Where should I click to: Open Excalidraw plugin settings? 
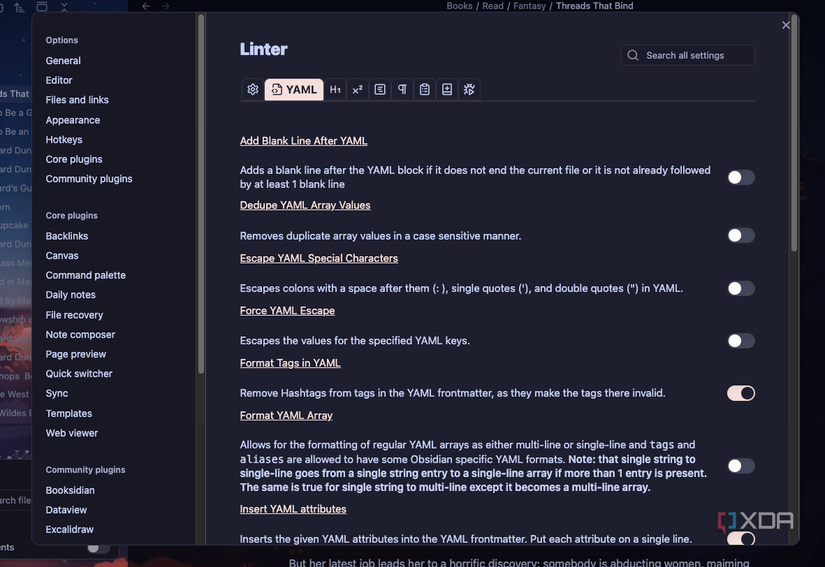69,530
